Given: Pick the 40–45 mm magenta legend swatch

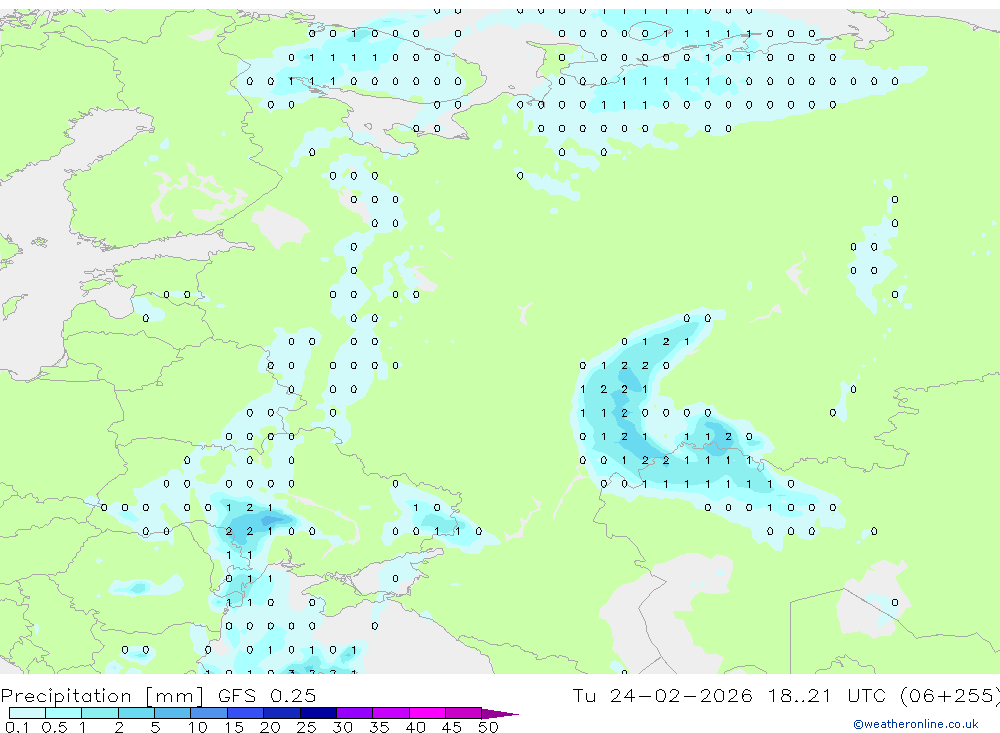Looking at the screenshot, I should tap(427, 713).
